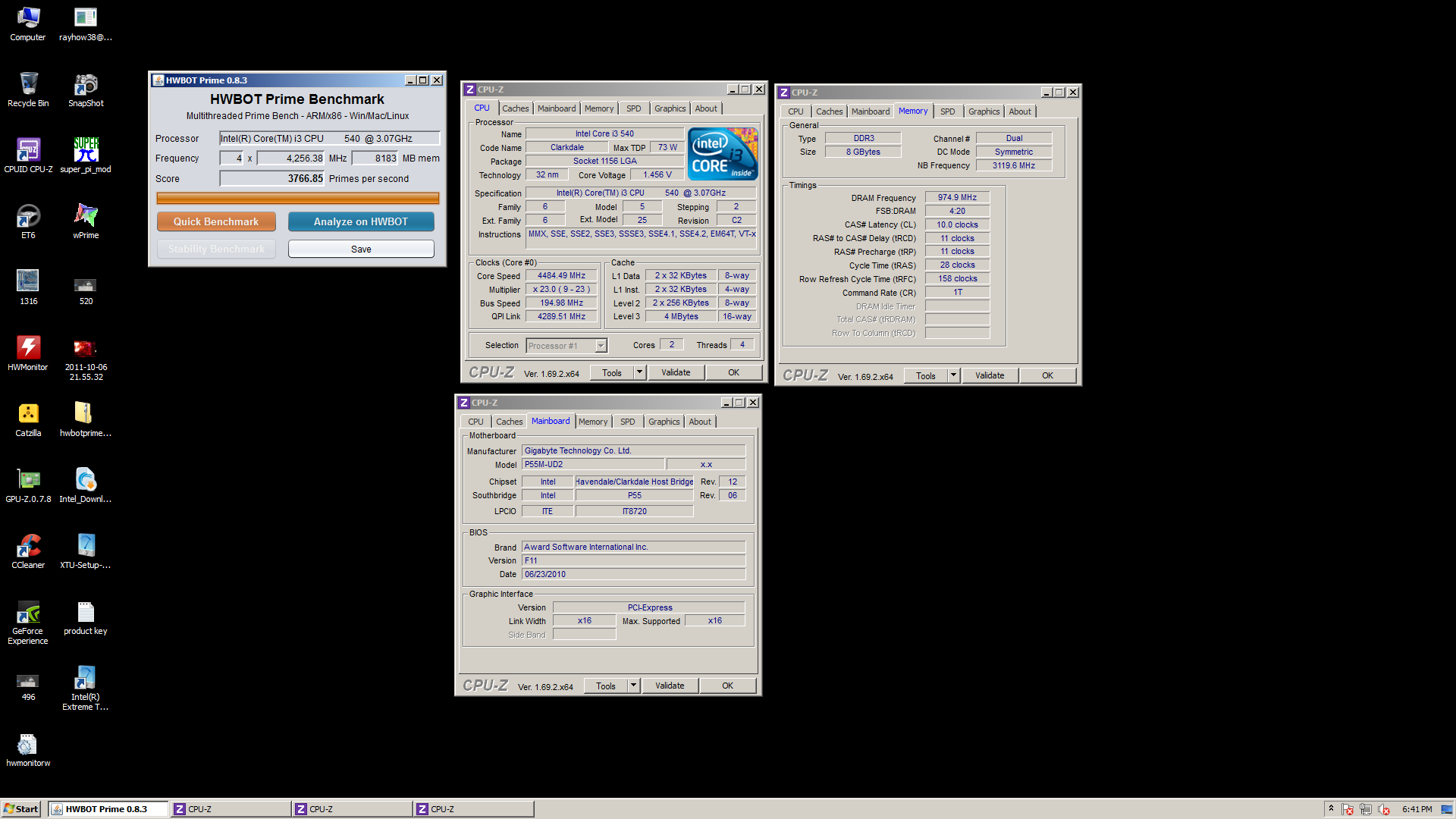This screenshot has width=1456, height=819.
Task: Open the Processor #1 selection dropdown
Action: [x=601, y=346]
